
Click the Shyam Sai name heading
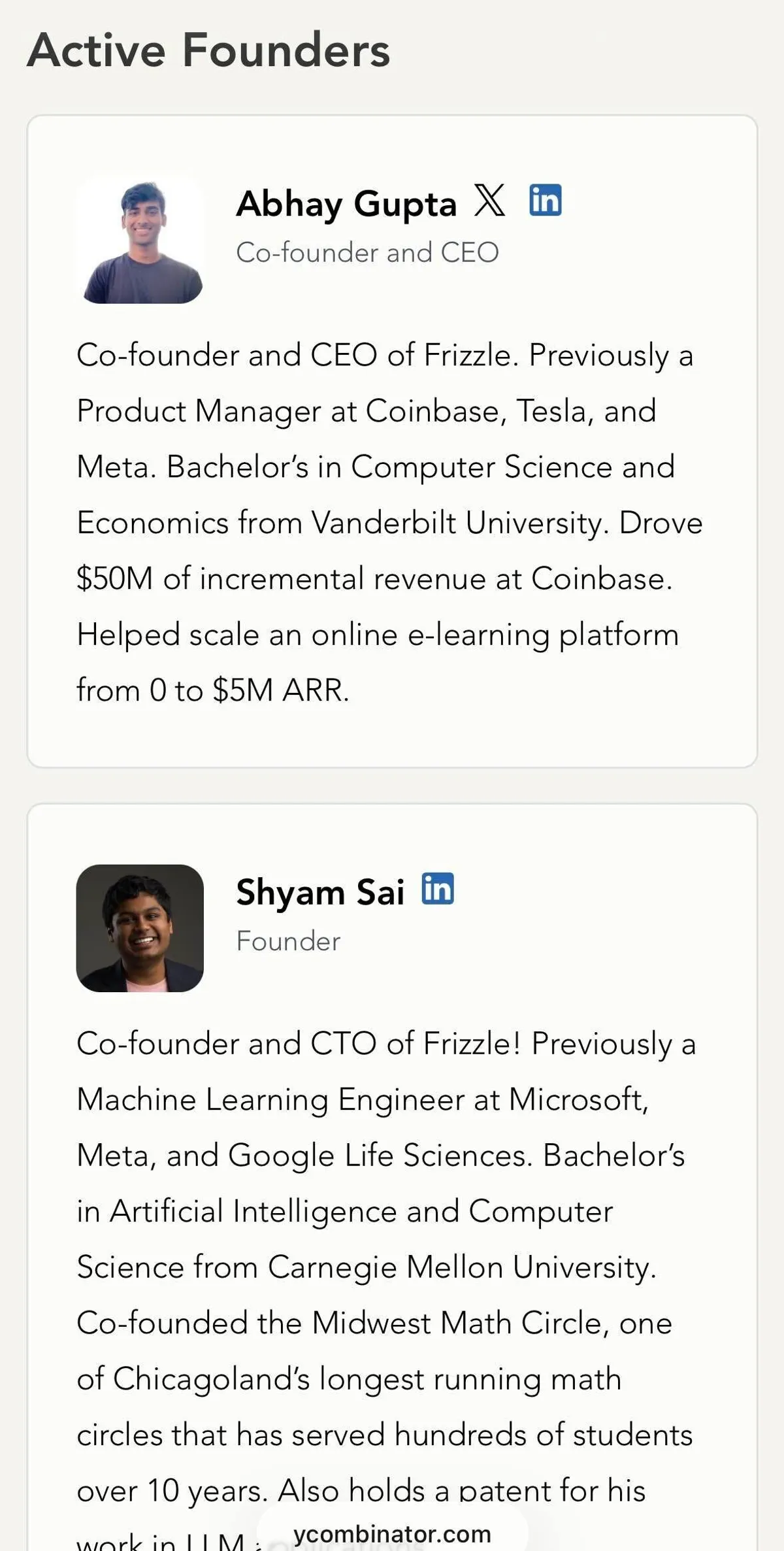point(320,892)
